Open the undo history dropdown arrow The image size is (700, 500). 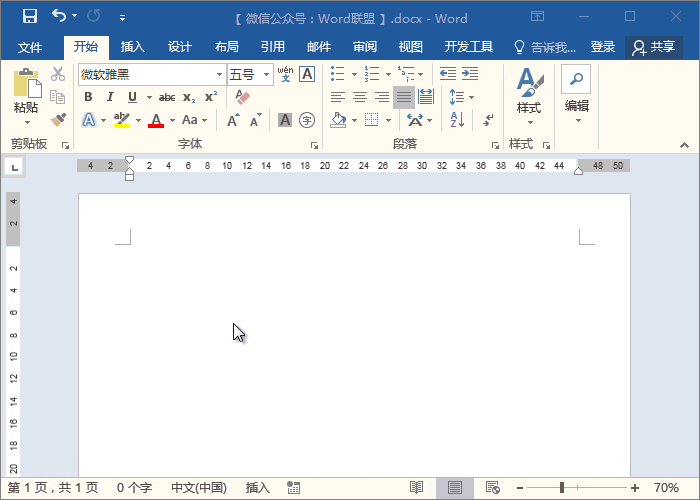pyautogui.click(x=75, y=16)
